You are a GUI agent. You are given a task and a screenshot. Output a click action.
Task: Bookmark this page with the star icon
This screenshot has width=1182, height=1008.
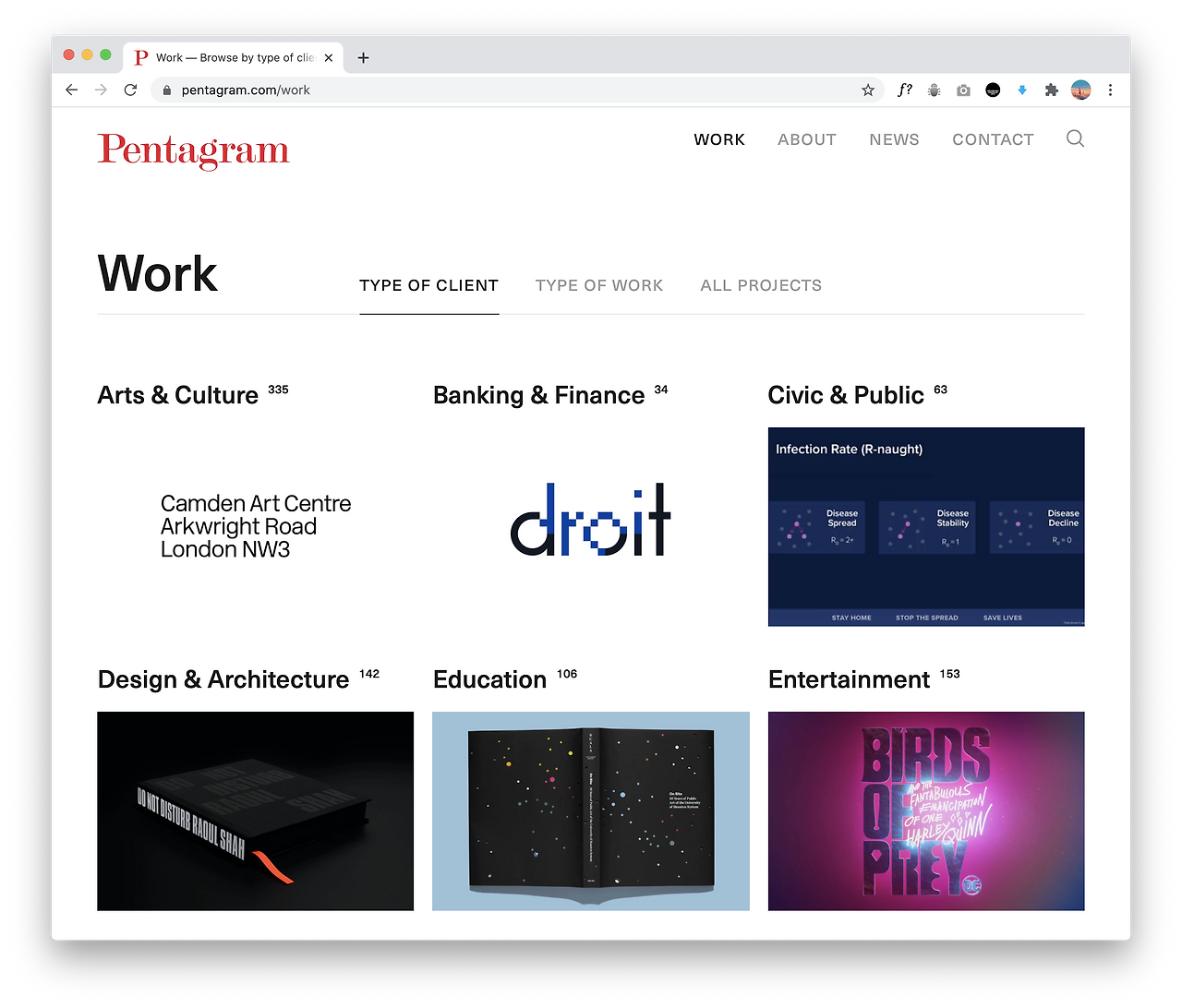click(868, 90)
